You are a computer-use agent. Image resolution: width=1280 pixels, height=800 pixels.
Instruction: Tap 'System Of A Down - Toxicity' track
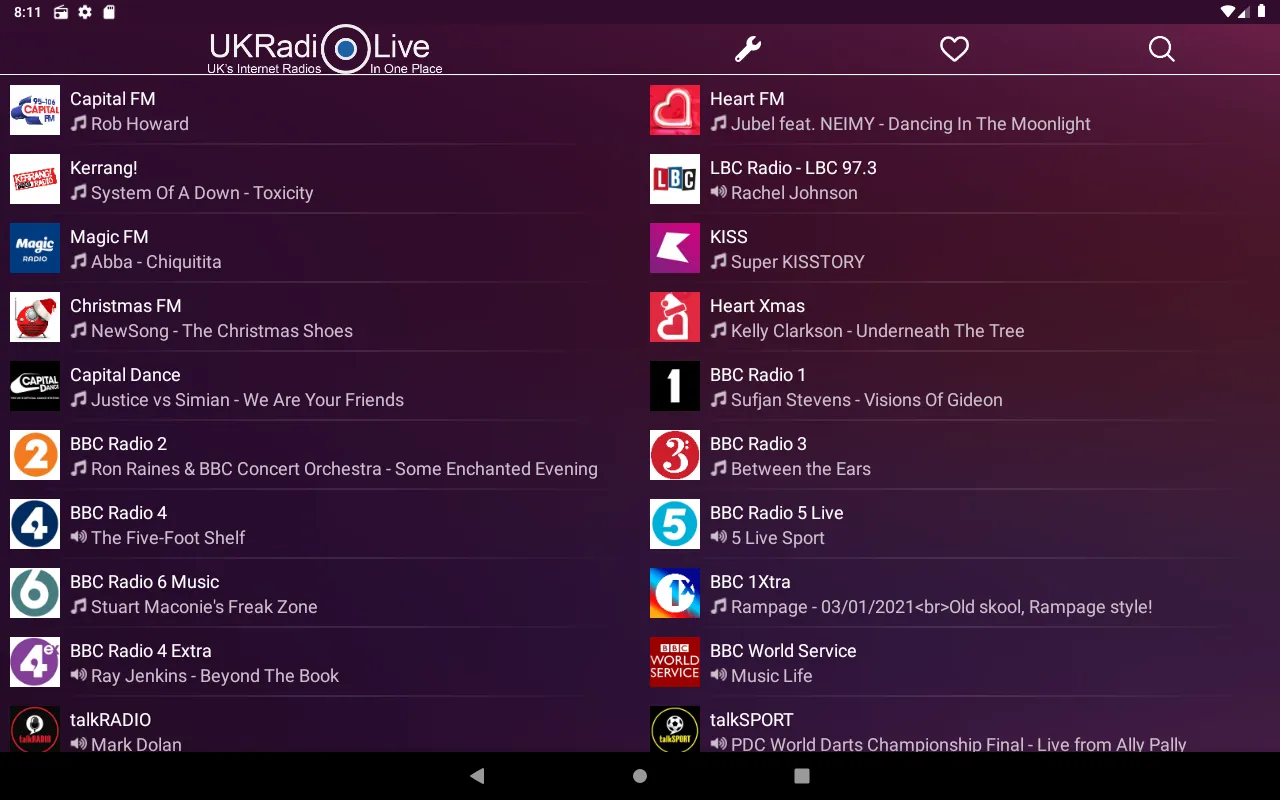pyautogui.click(x=202, y=193)
